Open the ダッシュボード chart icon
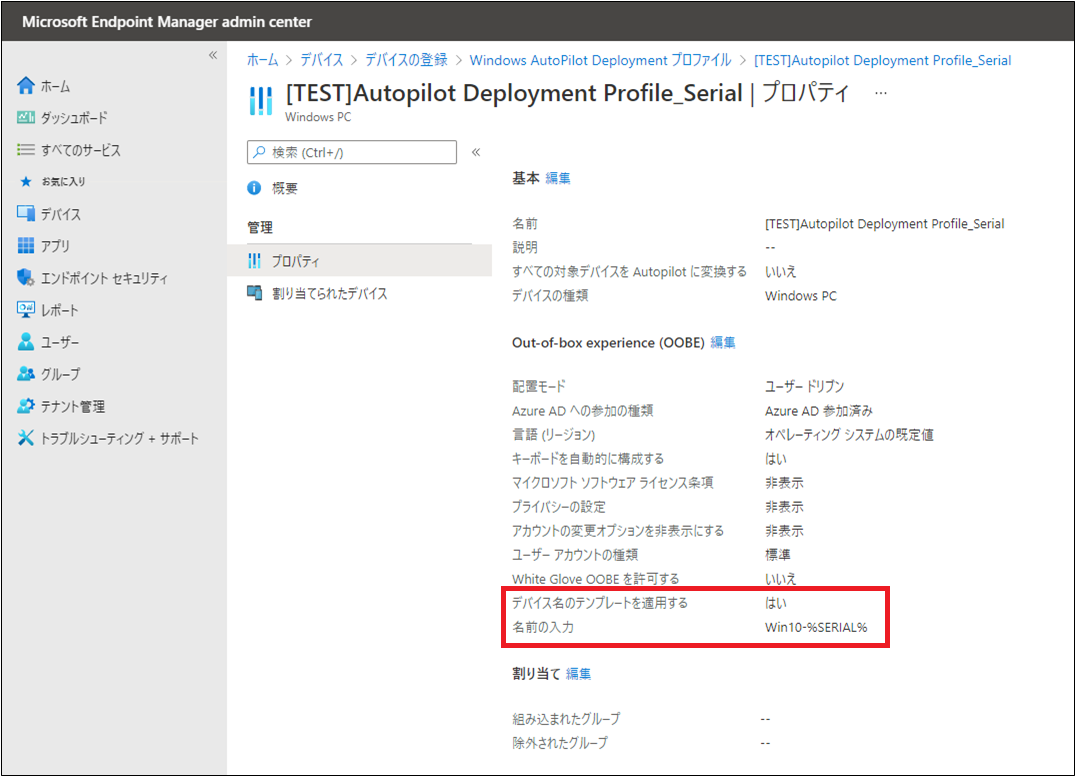 click(x=26, y=118)
